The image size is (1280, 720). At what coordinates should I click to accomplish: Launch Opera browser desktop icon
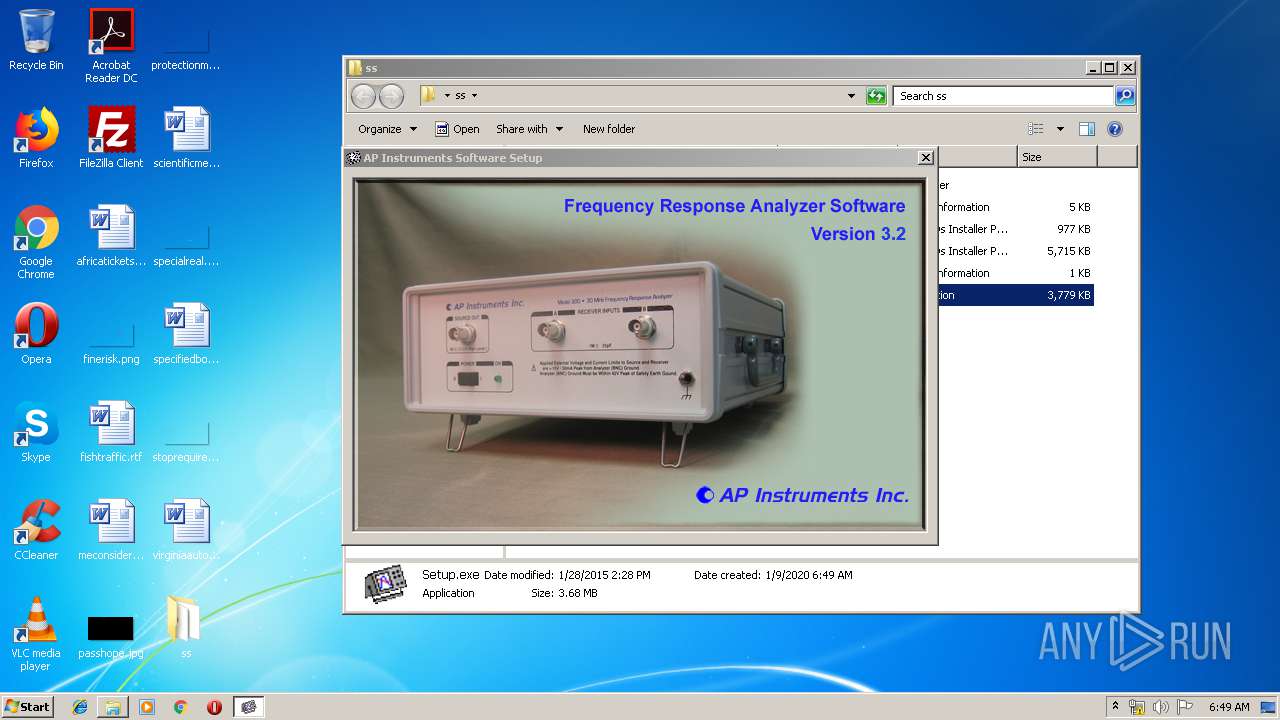coord(36,334)
